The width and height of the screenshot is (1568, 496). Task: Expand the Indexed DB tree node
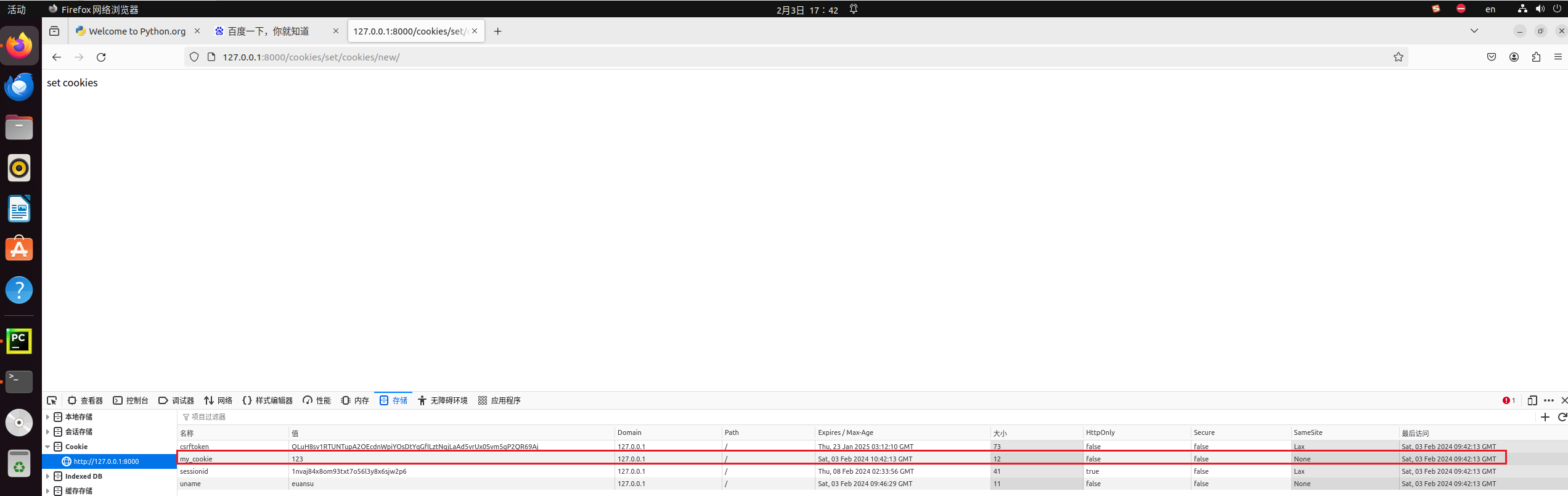coord(47,476)
